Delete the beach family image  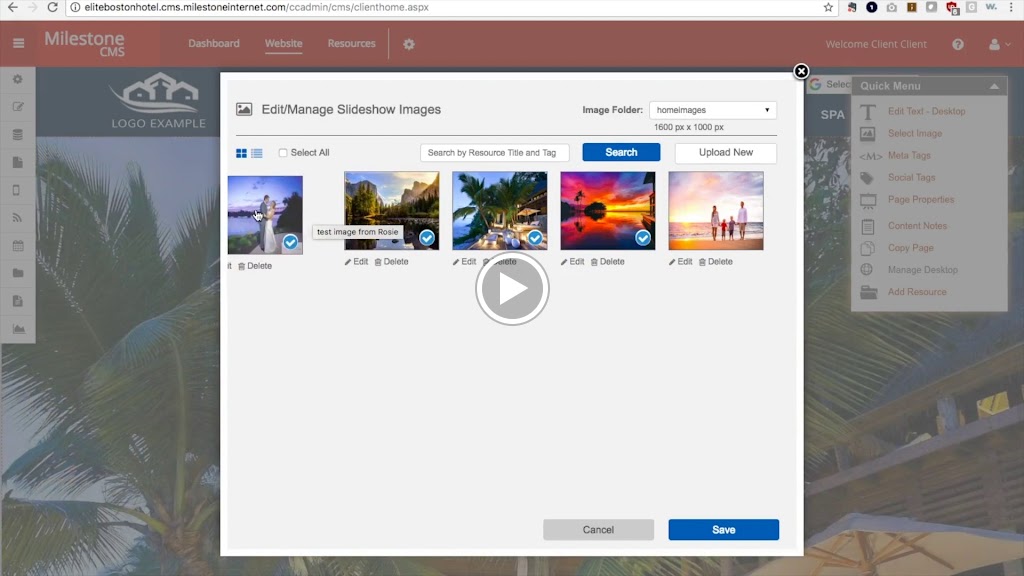716,262
